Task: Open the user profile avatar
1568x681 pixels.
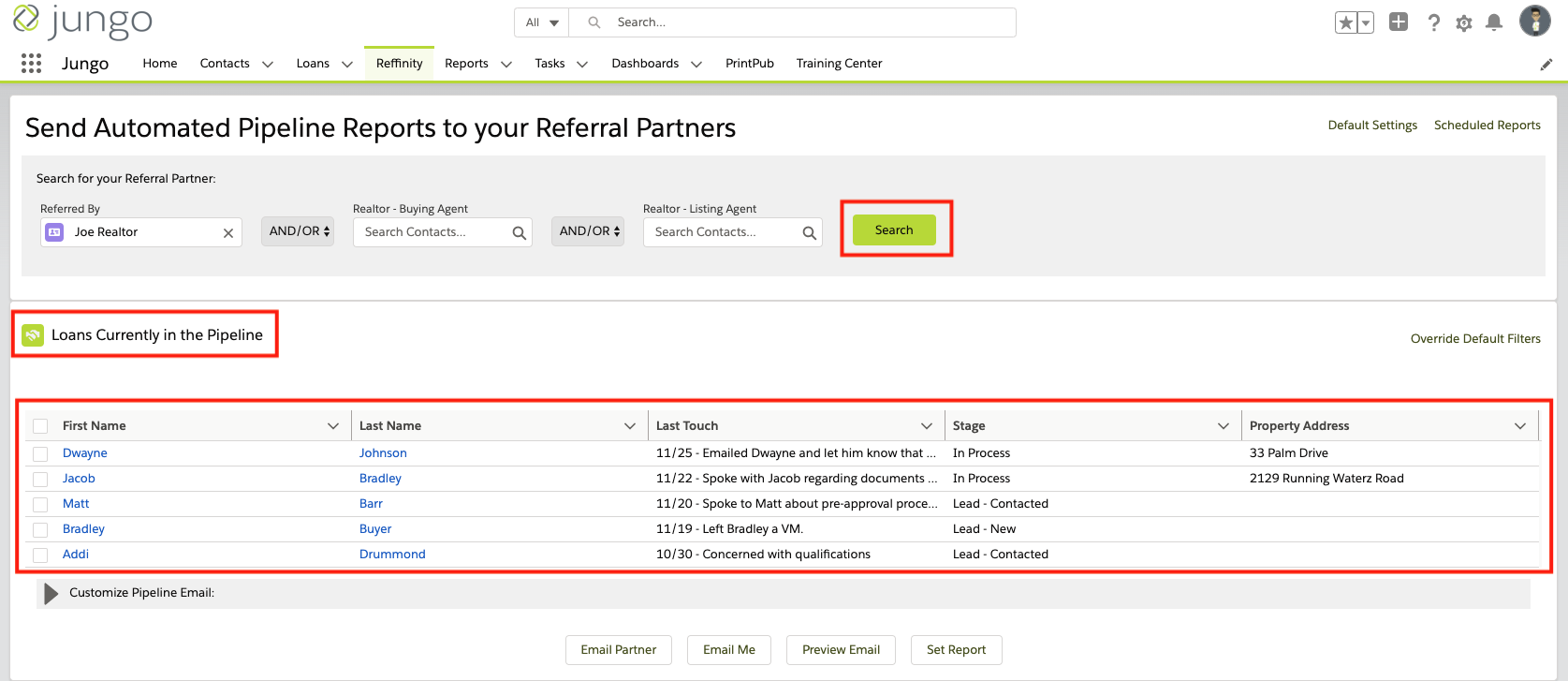Action: click(1534, 21)
